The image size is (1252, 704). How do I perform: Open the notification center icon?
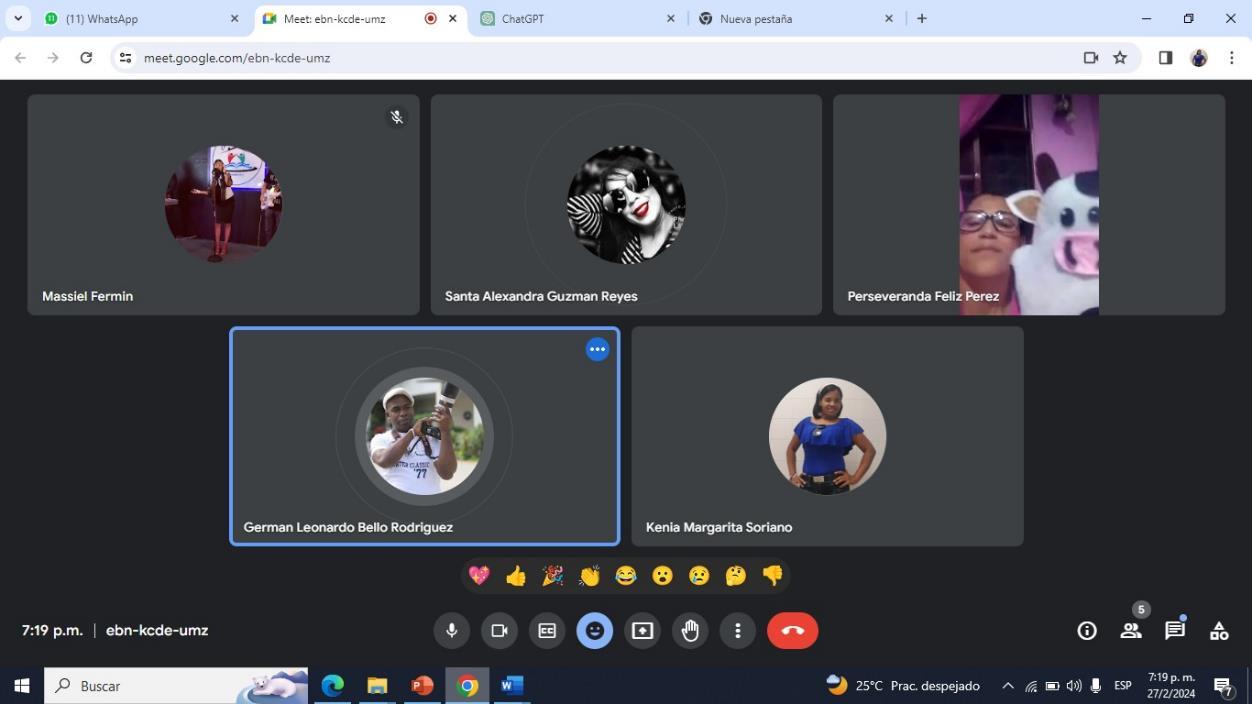click(x=1223, y=686)
